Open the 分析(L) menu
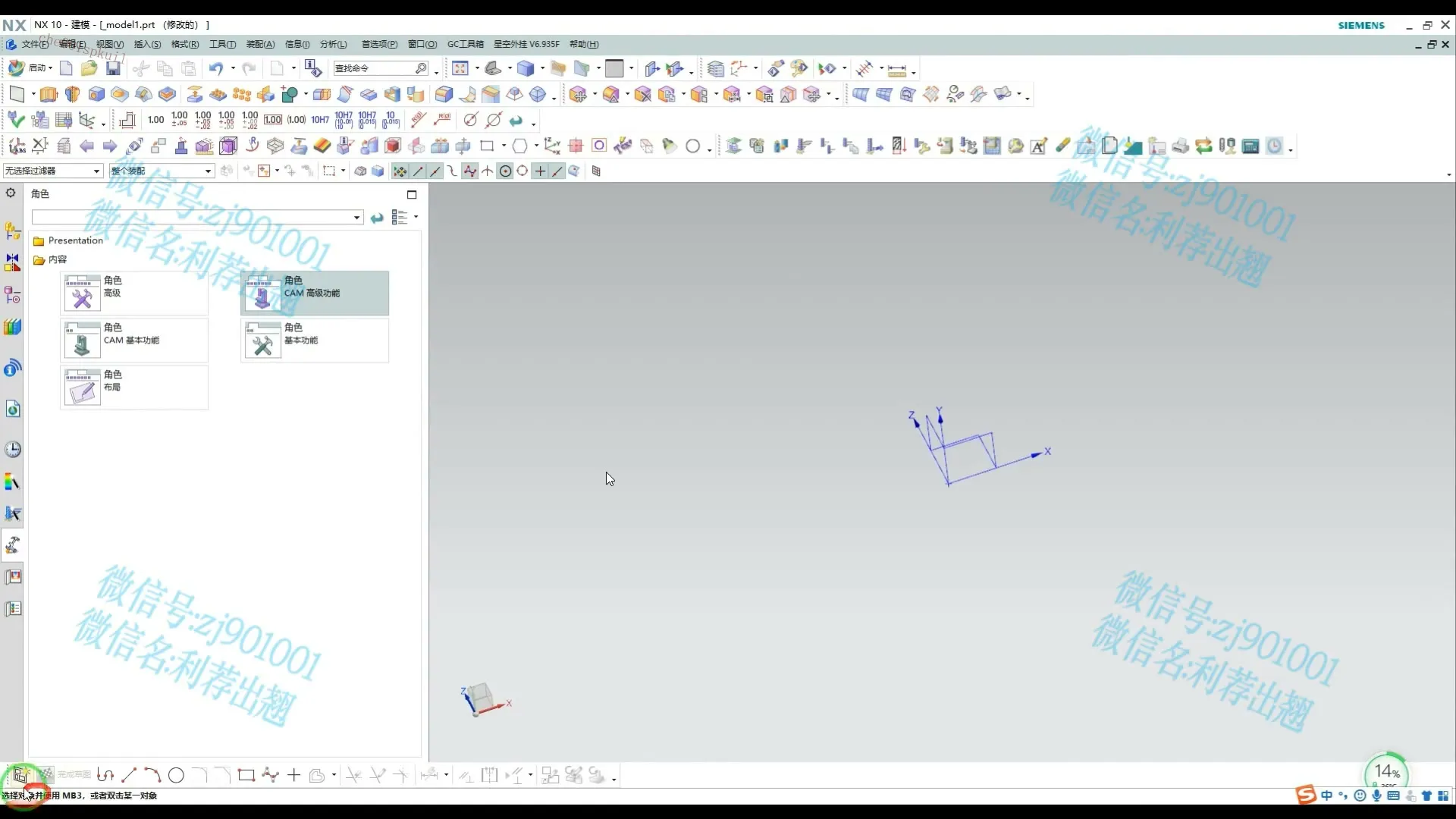Screen dimensions: 1456x819 coord(333,45)
